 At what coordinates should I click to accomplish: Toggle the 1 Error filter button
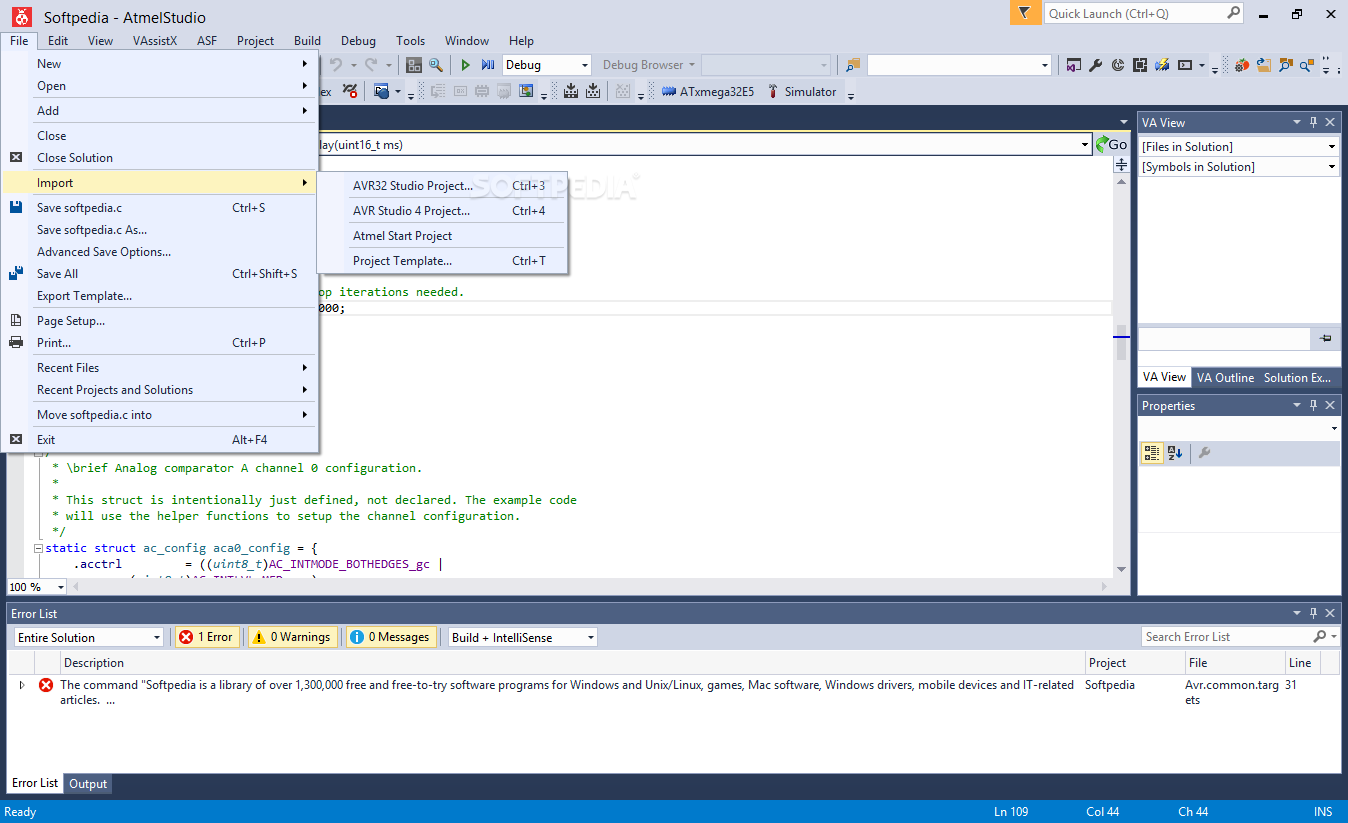point(208,637)
